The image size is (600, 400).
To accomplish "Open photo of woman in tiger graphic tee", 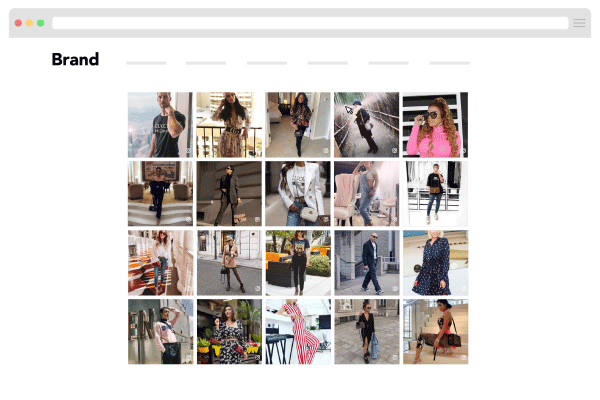I will coord(298,263).
